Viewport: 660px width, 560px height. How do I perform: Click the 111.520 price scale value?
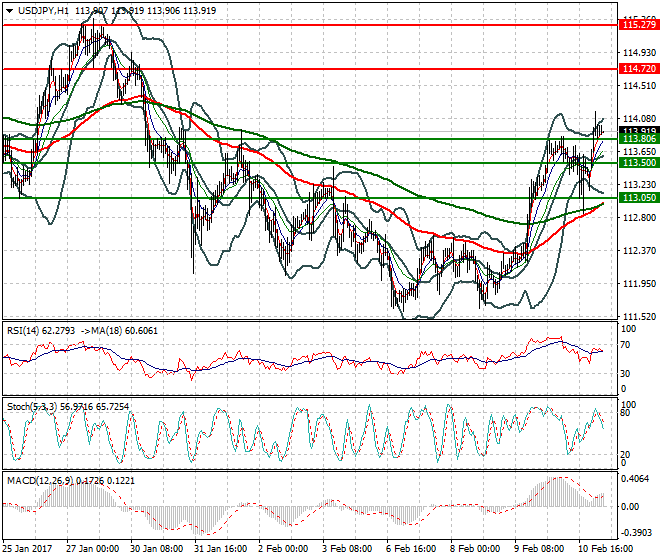coord(639,317)
